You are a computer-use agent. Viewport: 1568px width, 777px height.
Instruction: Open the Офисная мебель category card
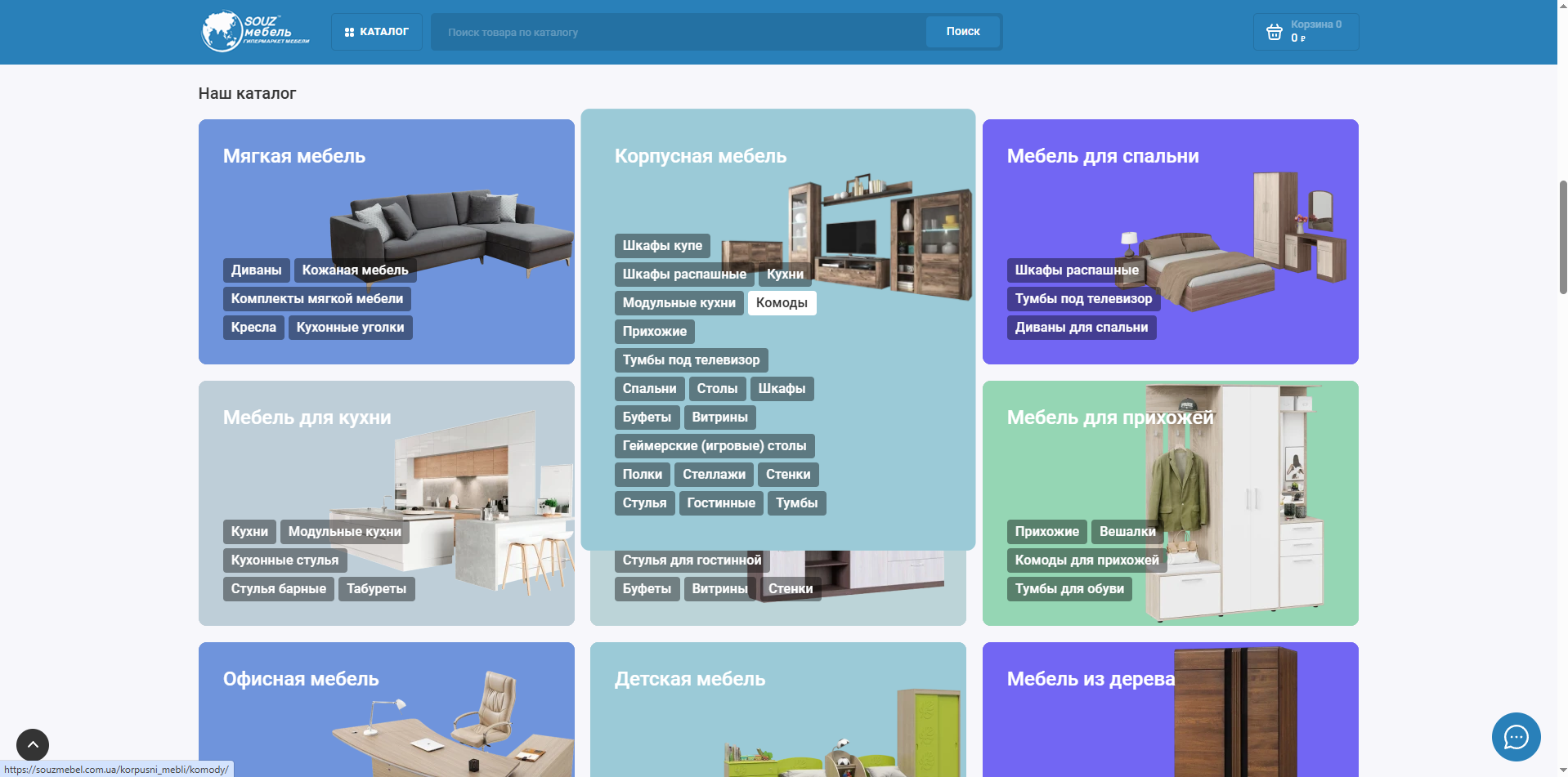point(387,709)
